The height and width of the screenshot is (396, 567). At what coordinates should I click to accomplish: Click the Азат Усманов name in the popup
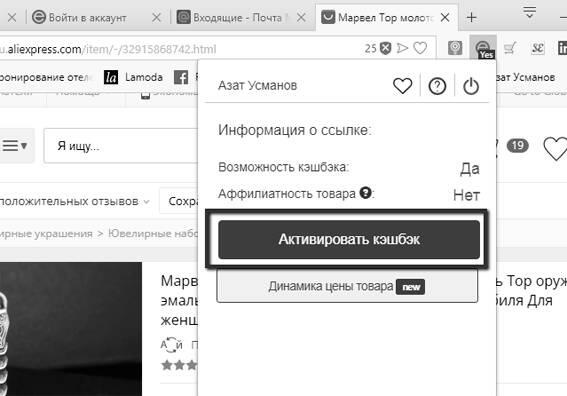(257, 85)
